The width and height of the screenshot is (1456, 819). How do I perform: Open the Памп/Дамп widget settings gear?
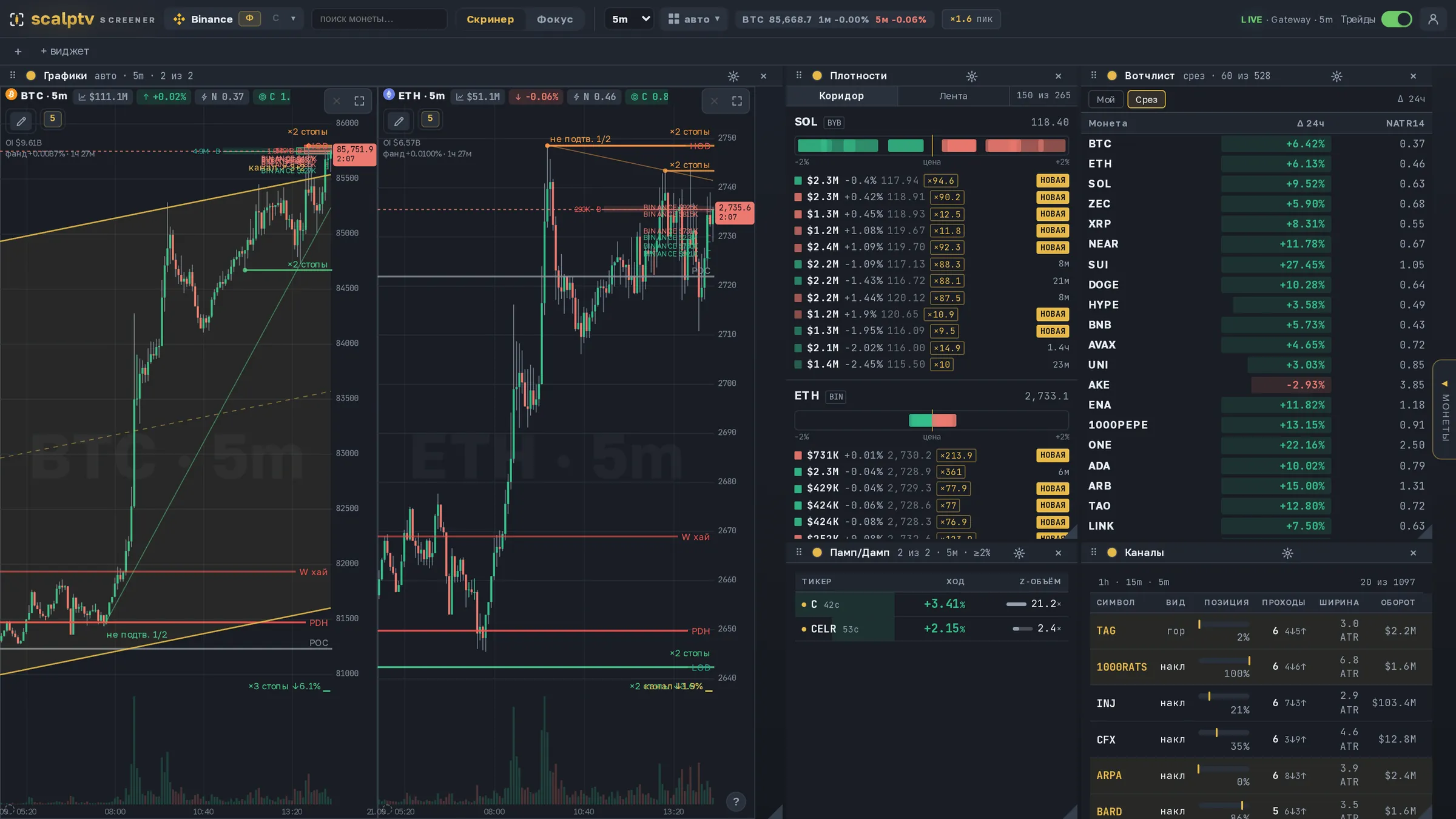1019,553
